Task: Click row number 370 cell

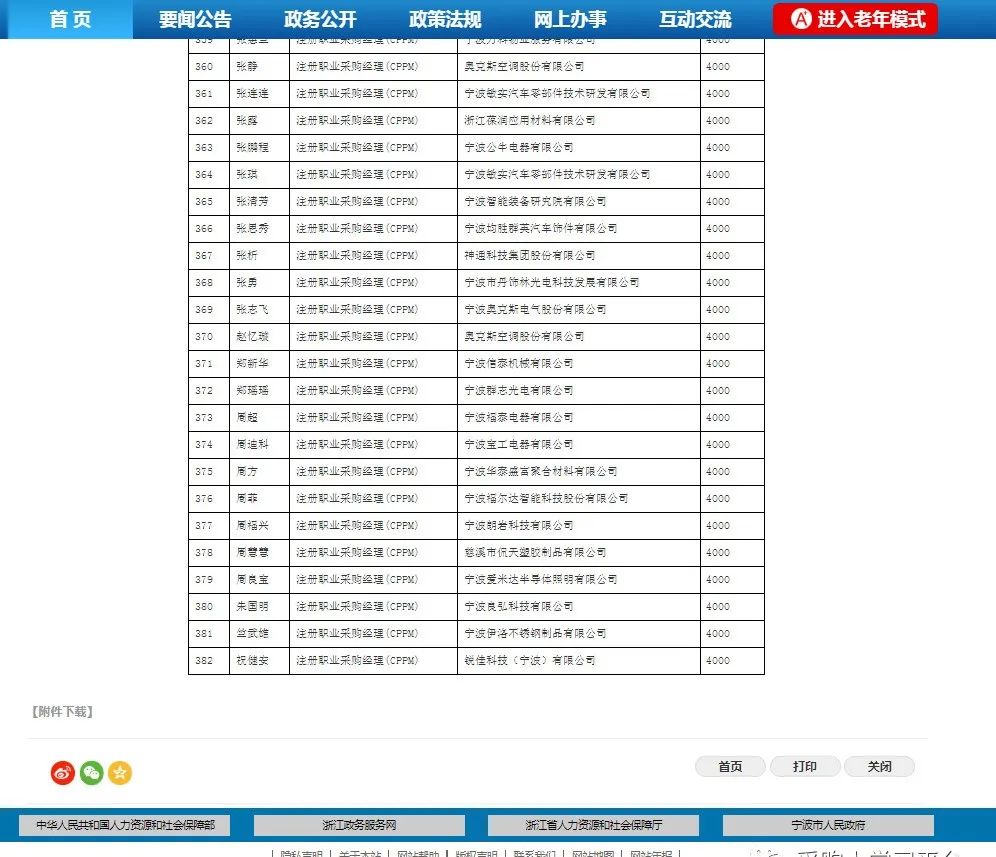Action: [209, 336]
